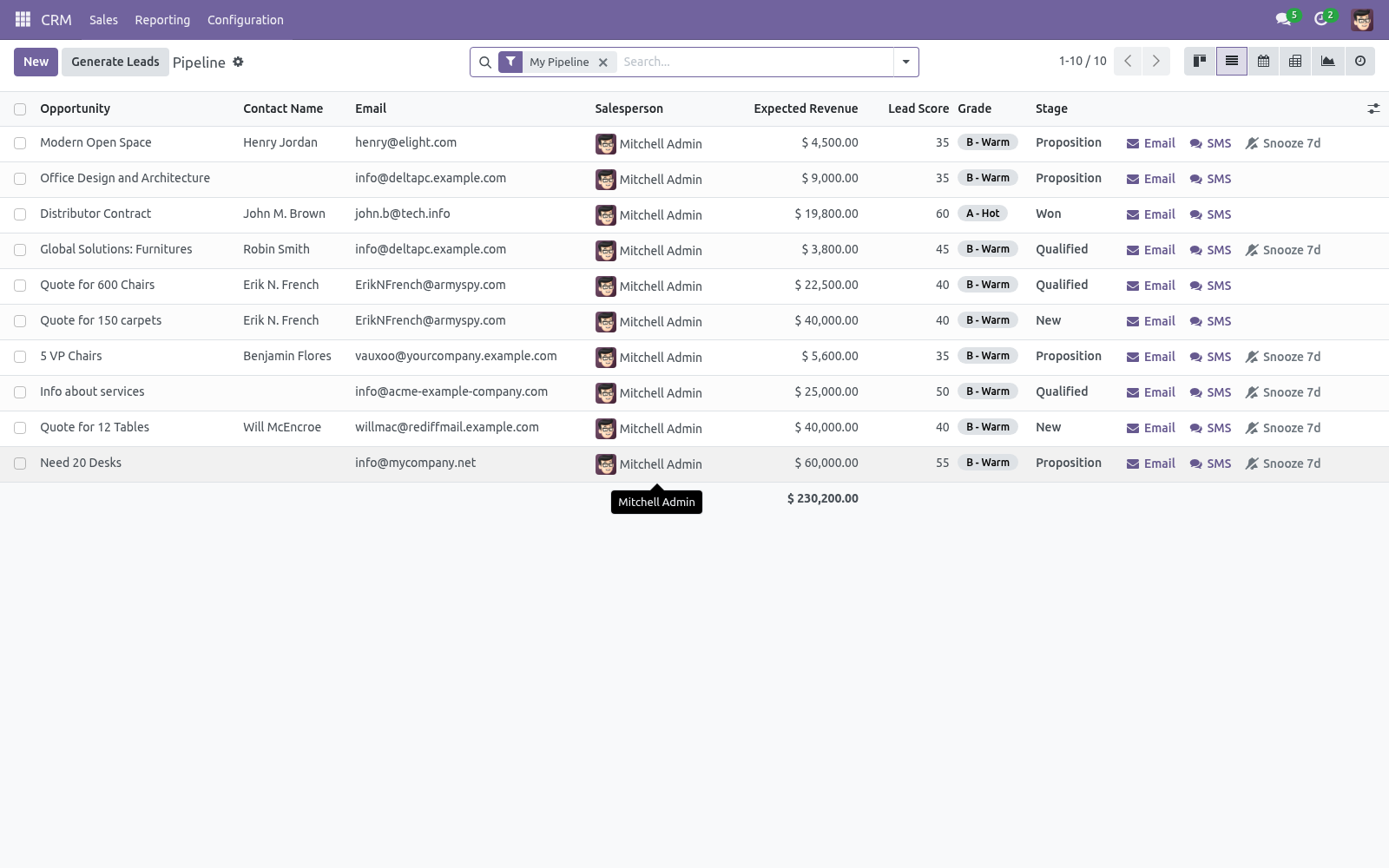
Task: Click the user avatar in top bar
Action: point(1362,19)
